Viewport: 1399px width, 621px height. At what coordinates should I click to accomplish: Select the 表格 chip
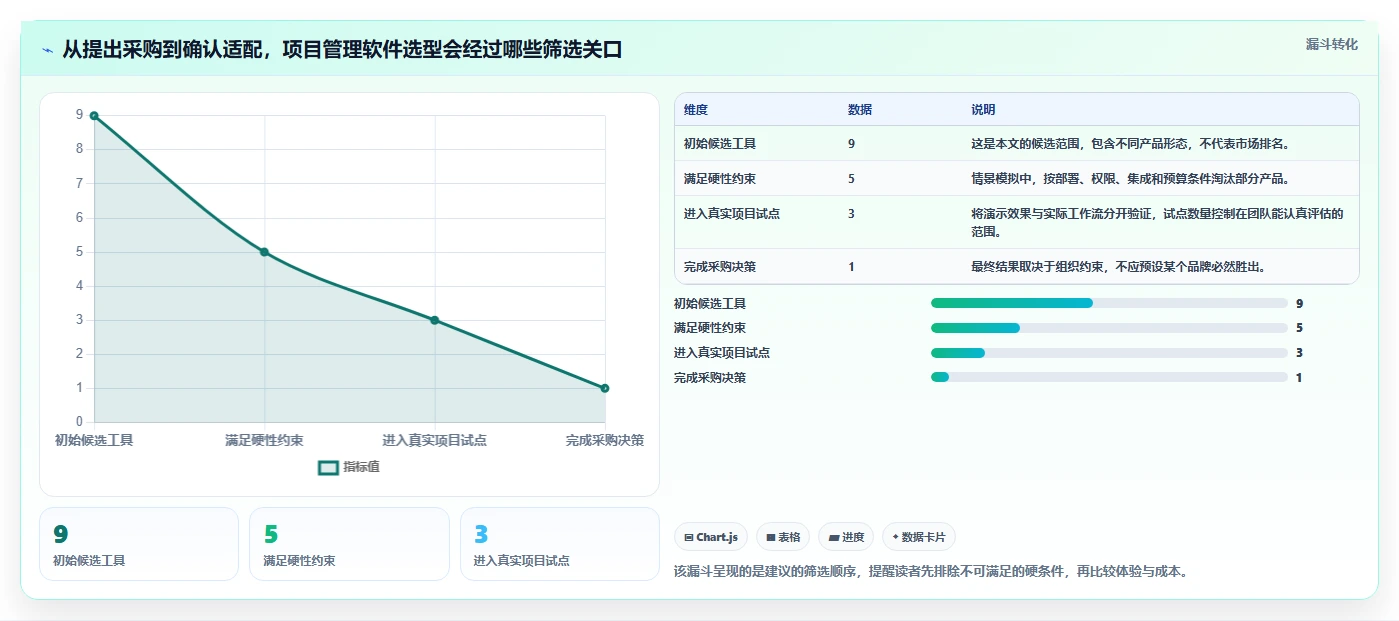783,537
